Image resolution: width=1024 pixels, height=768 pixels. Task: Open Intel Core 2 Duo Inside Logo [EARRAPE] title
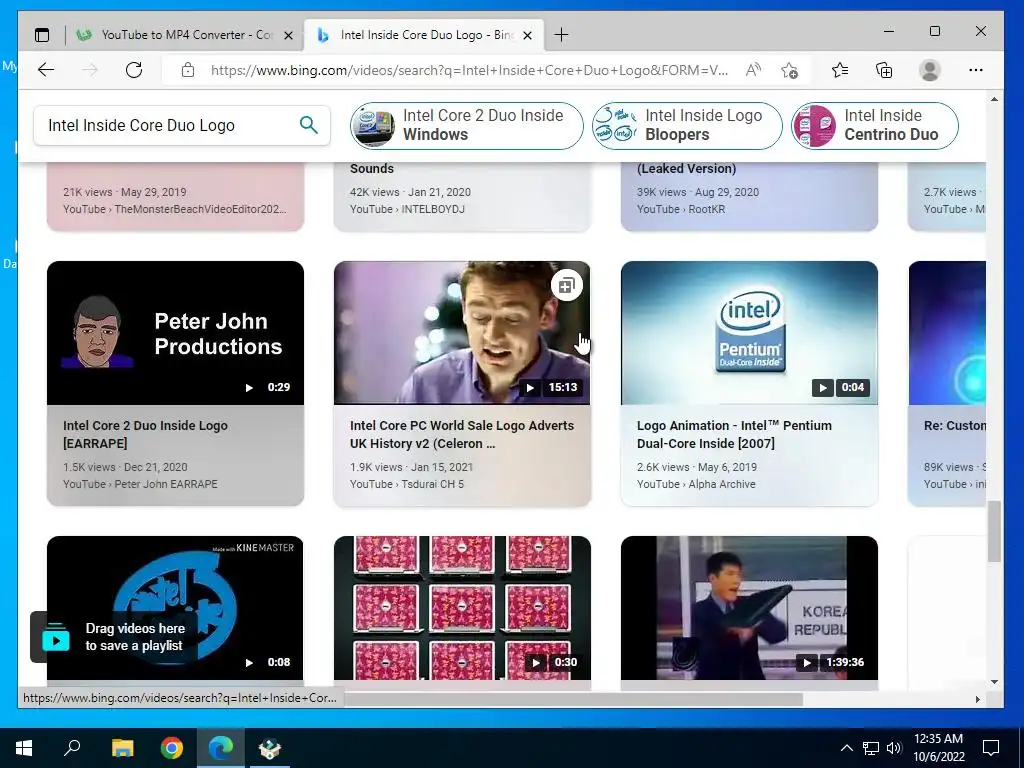pos(145,434)
